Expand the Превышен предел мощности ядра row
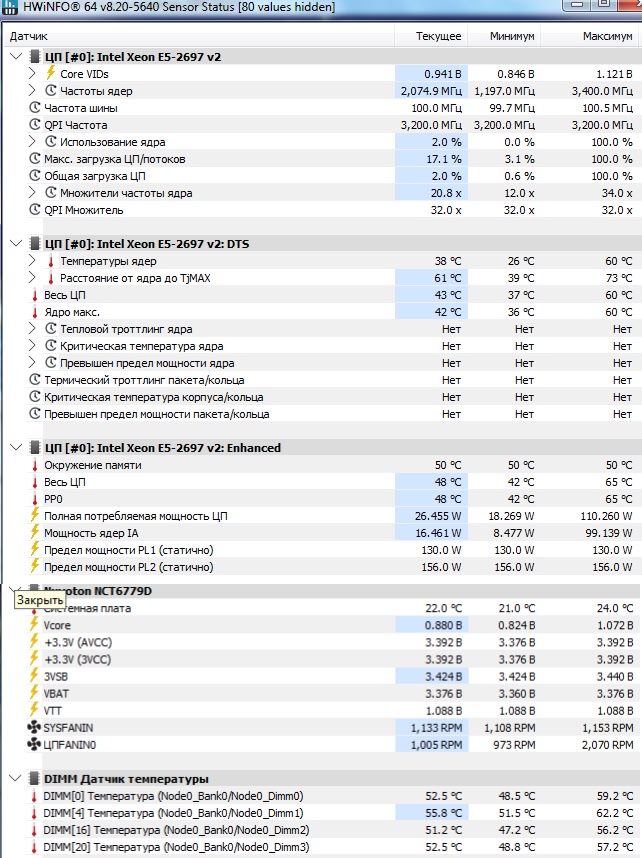Image resolution: width=642 pixels, height=858 pixels. click(32, 362)
